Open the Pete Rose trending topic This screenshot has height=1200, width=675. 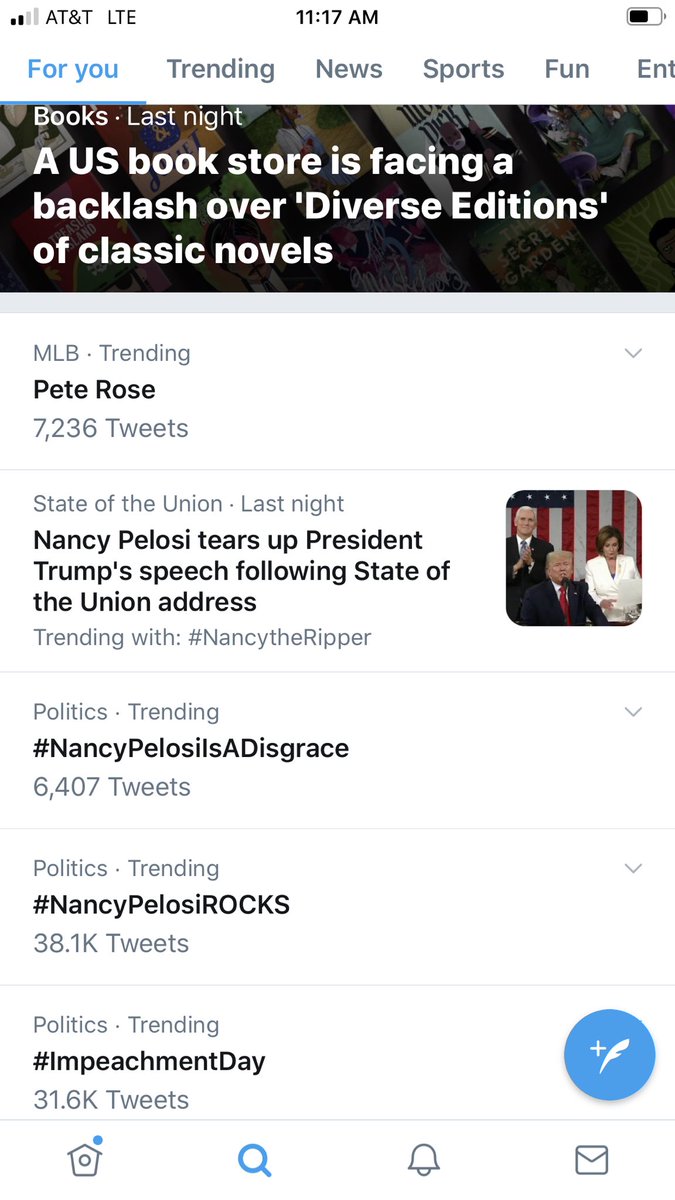click(95, 389)
